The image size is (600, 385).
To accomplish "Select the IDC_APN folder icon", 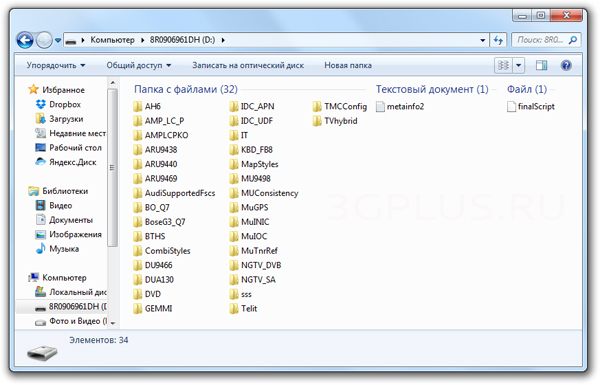I will point(234,106).
